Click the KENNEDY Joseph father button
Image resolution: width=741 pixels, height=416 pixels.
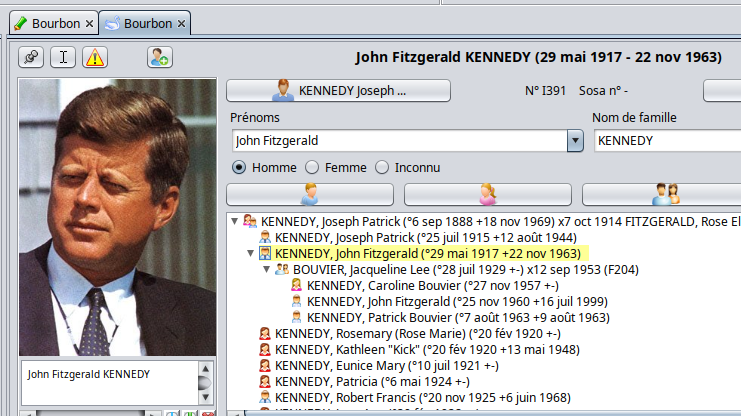coord(338,91)
